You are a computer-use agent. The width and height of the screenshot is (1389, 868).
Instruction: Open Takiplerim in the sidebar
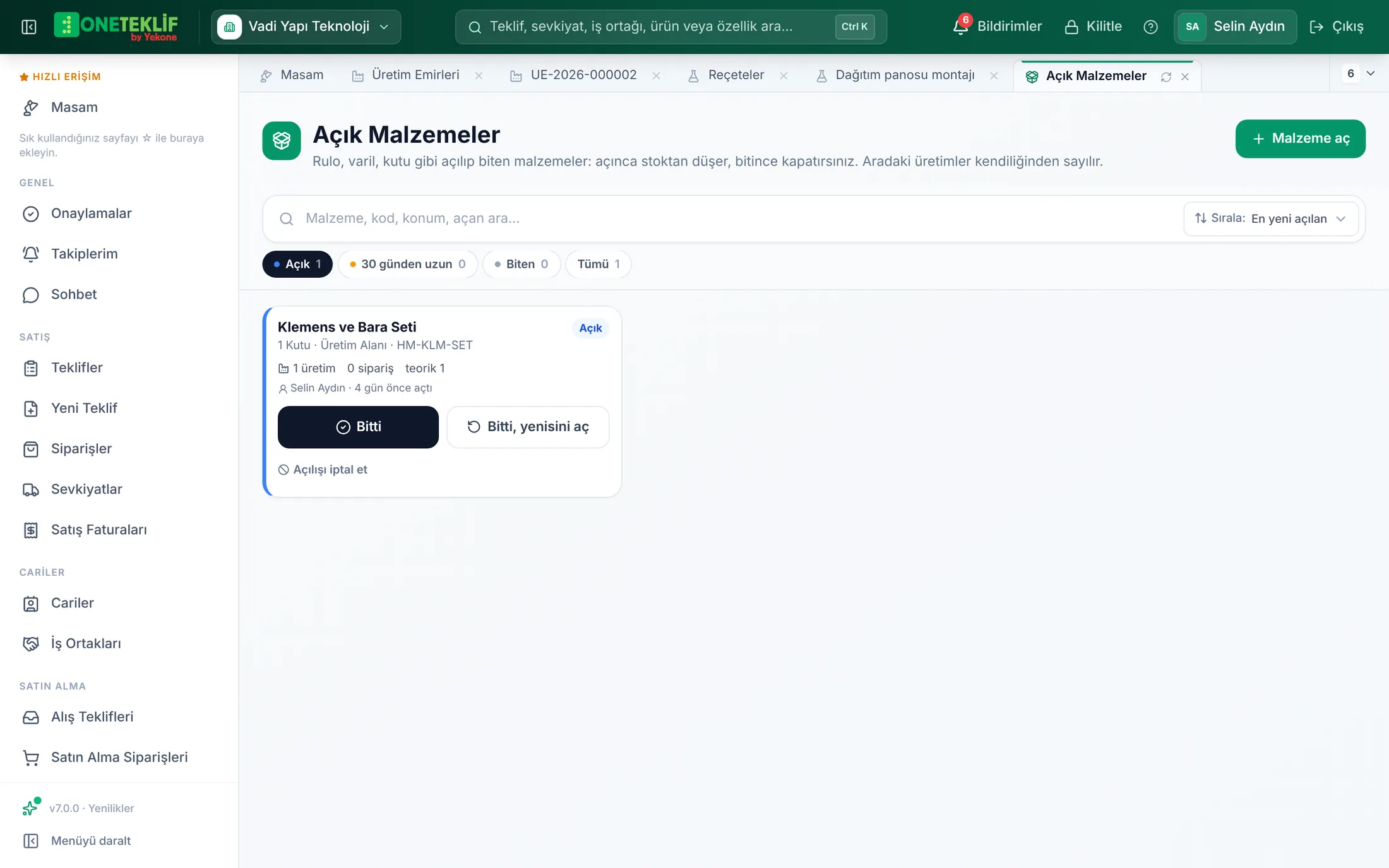point(119,254)
